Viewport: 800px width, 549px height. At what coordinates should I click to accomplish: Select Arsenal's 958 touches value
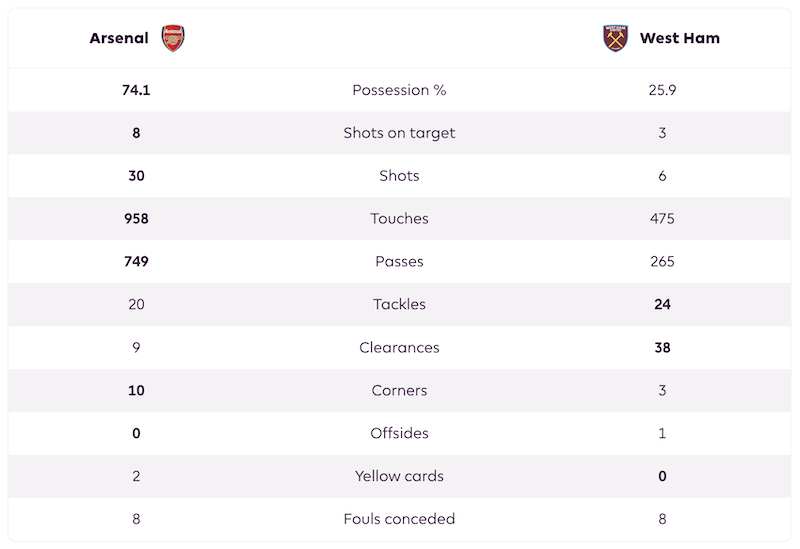pos(136,219)
